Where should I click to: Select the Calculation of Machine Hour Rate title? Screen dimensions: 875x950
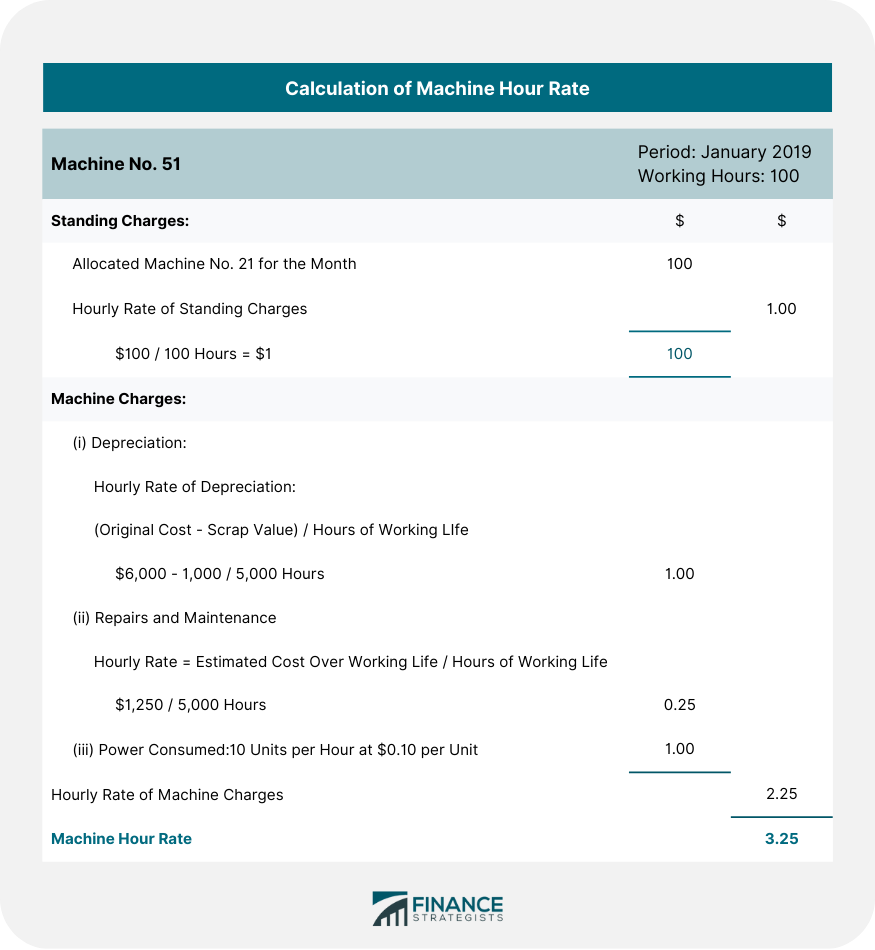coord(437,89)
